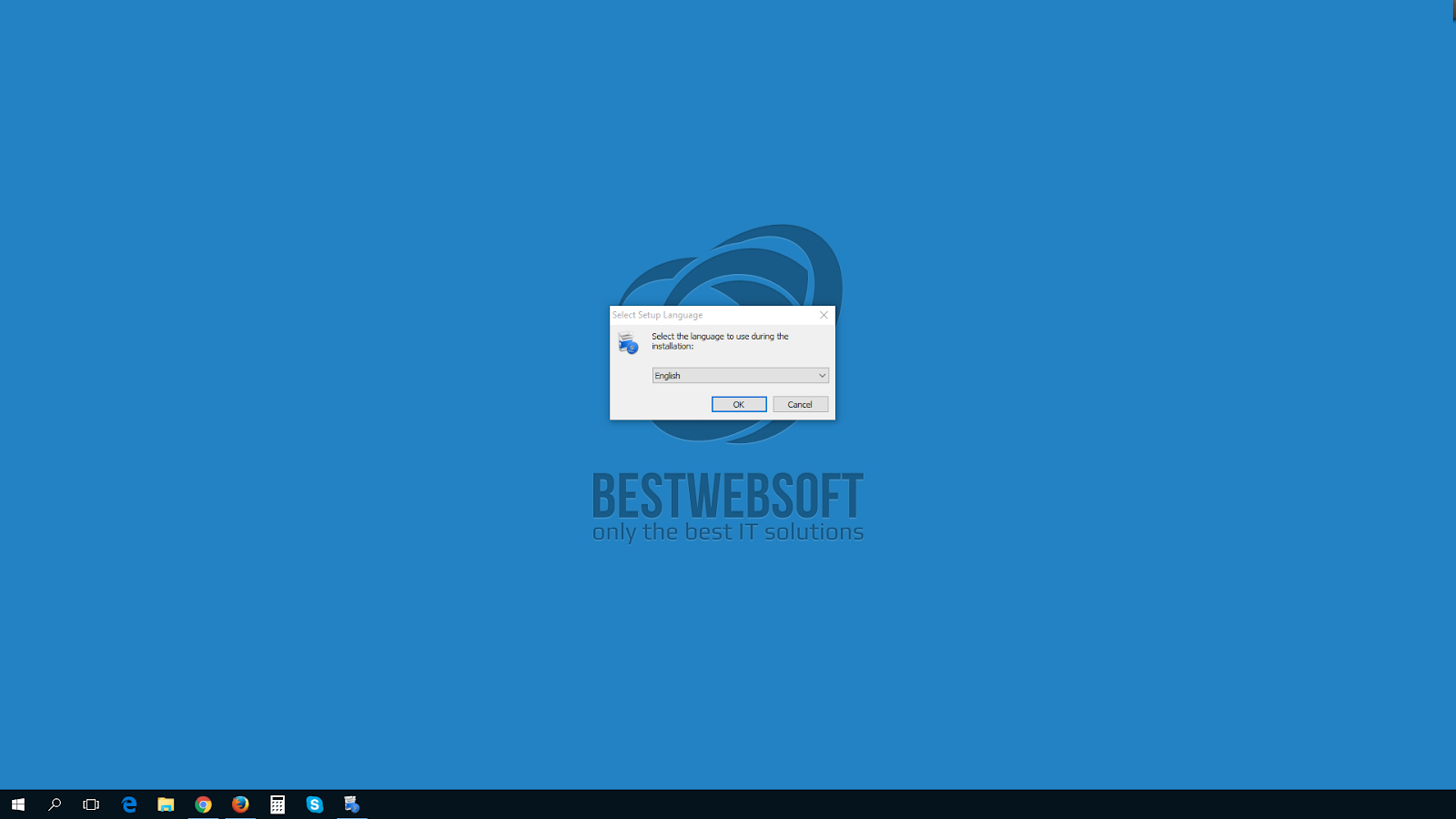Click 'Select the language to use' text

point(720,341)
